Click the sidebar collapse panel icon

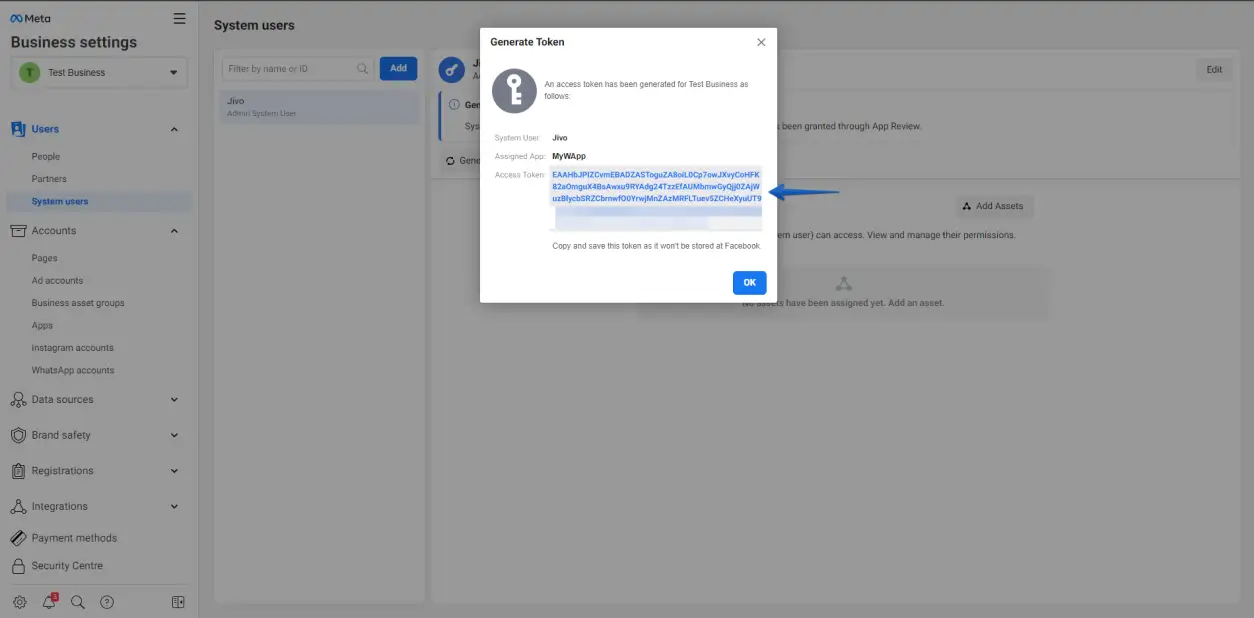click(x=178, y=602)
